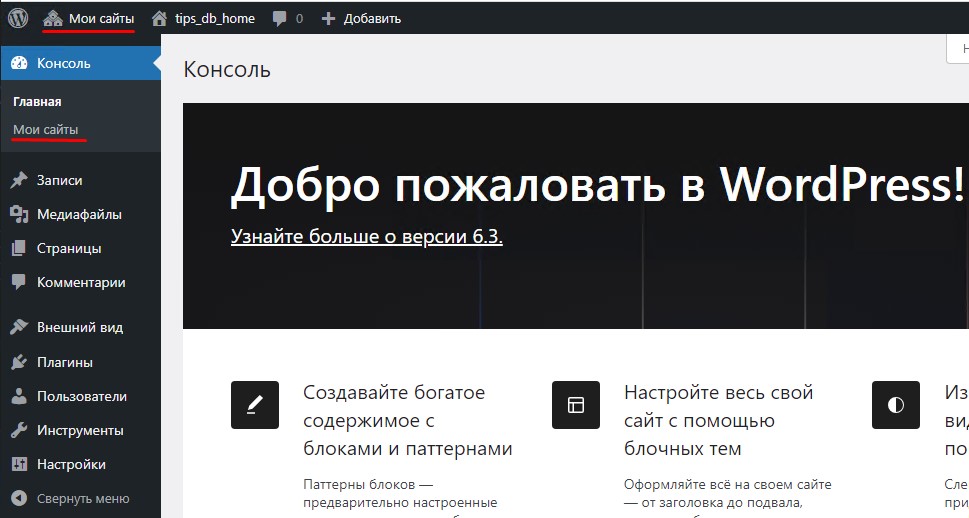The height and width of the screenshot is (518, 969).
Task: Click the Настройки settings icon
Action: pyautogui.click(x=18, y=464)
